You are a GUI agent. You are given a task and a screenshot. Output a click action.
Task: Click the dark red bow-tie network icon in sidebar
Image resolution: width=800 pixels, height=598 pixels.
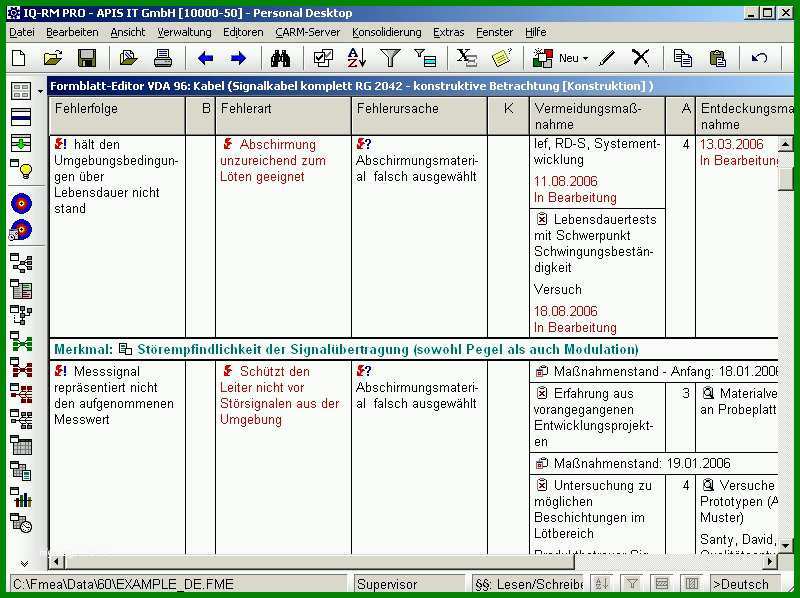tap(21, 368)
